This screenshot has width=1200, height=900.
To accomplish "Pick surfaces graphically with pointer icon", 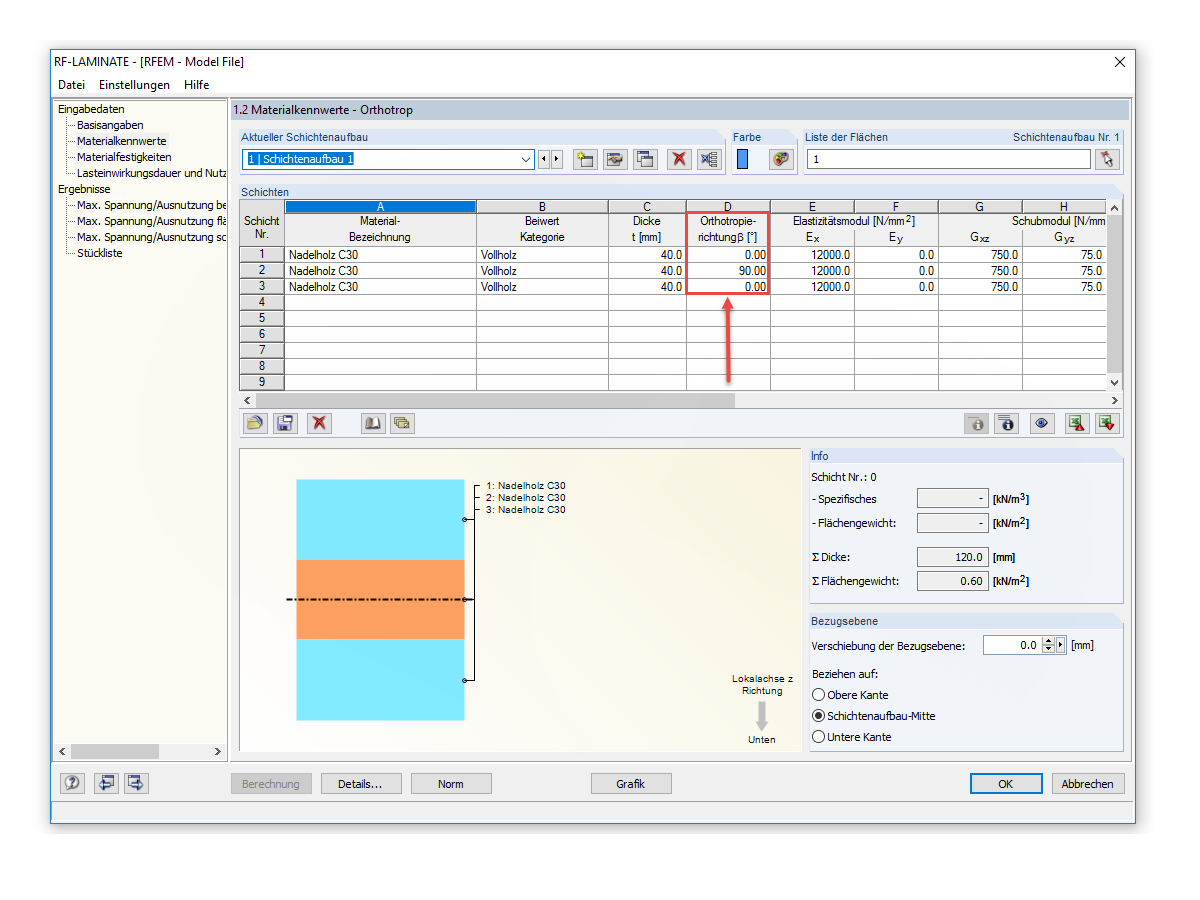I will tap(1107, 159).
